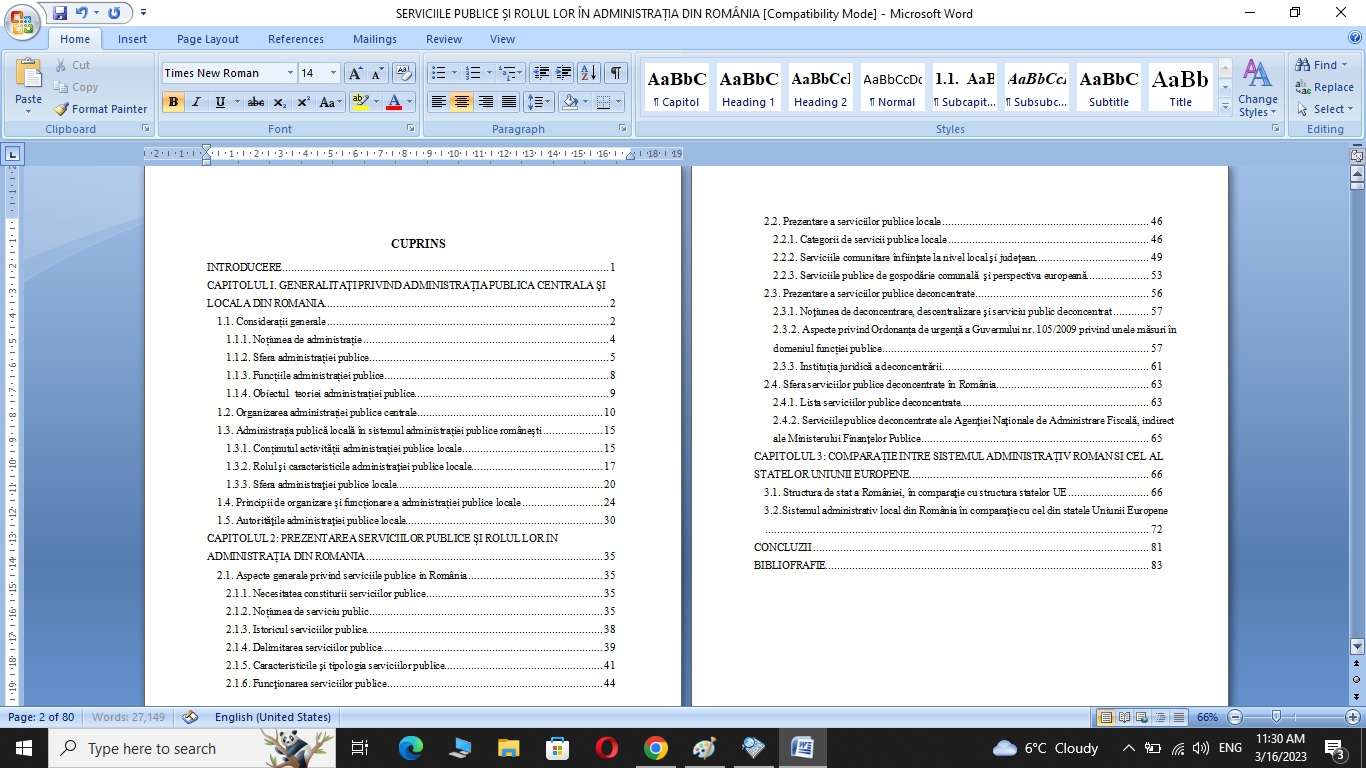This screenshot has height=768, width=1366.
Task: Open the Windows Start menu
Action: pos(23,748)
